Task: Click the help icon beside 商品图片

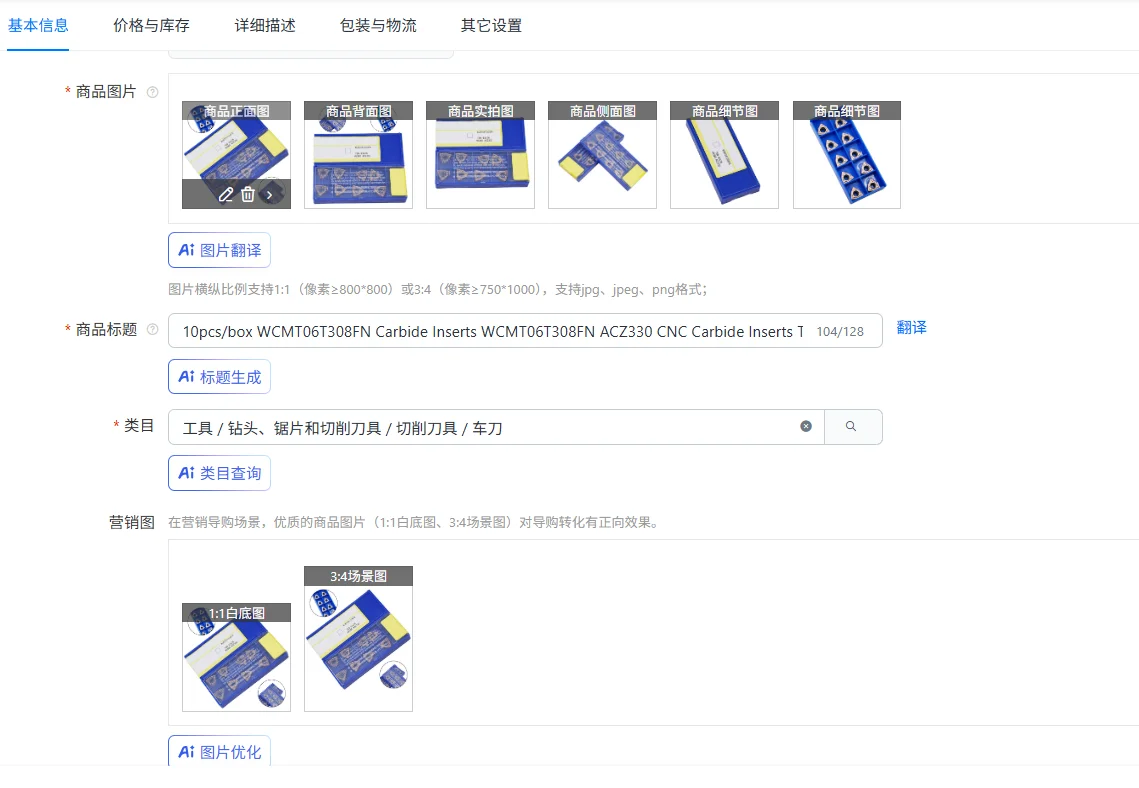Action: coord(153,92)
